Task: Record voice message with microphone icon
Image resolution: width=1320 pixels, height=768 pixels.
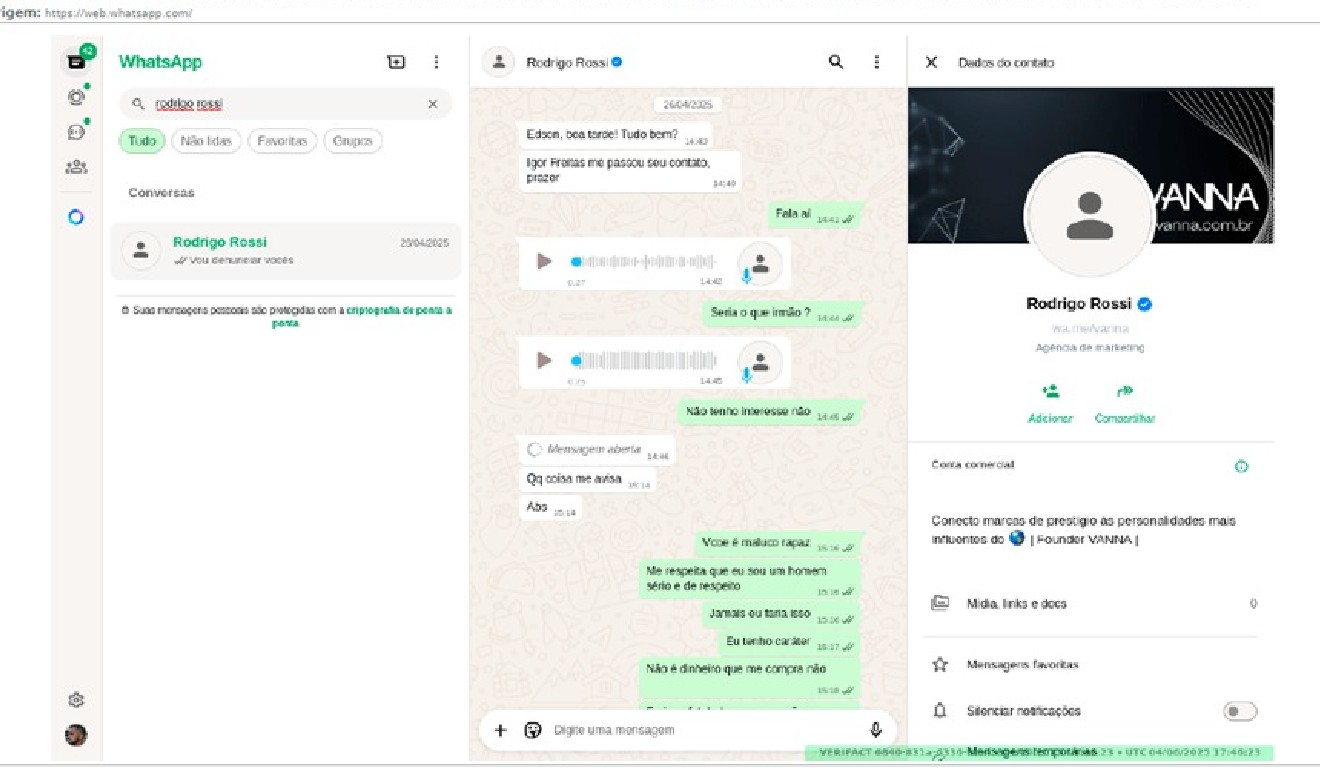Action: pos(876,730)
